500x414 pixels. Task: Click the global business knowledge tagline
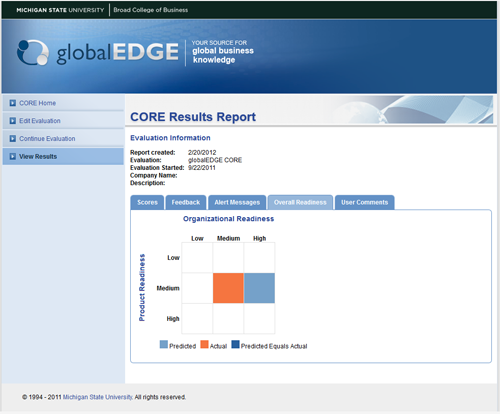tap(223, 55)
